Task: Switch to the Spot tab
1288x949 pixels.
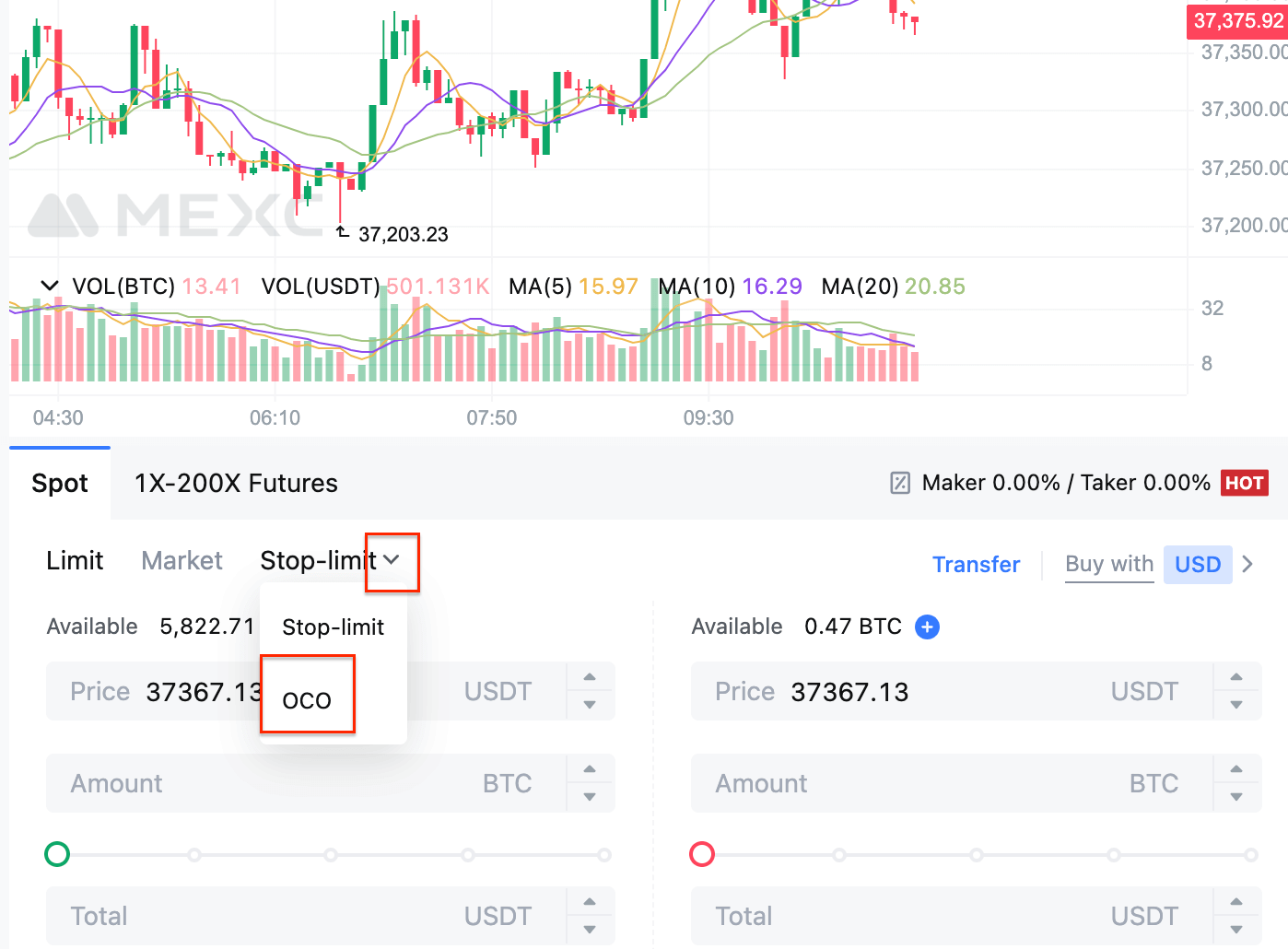Action: pyautogui.click(x=60, y=484)
